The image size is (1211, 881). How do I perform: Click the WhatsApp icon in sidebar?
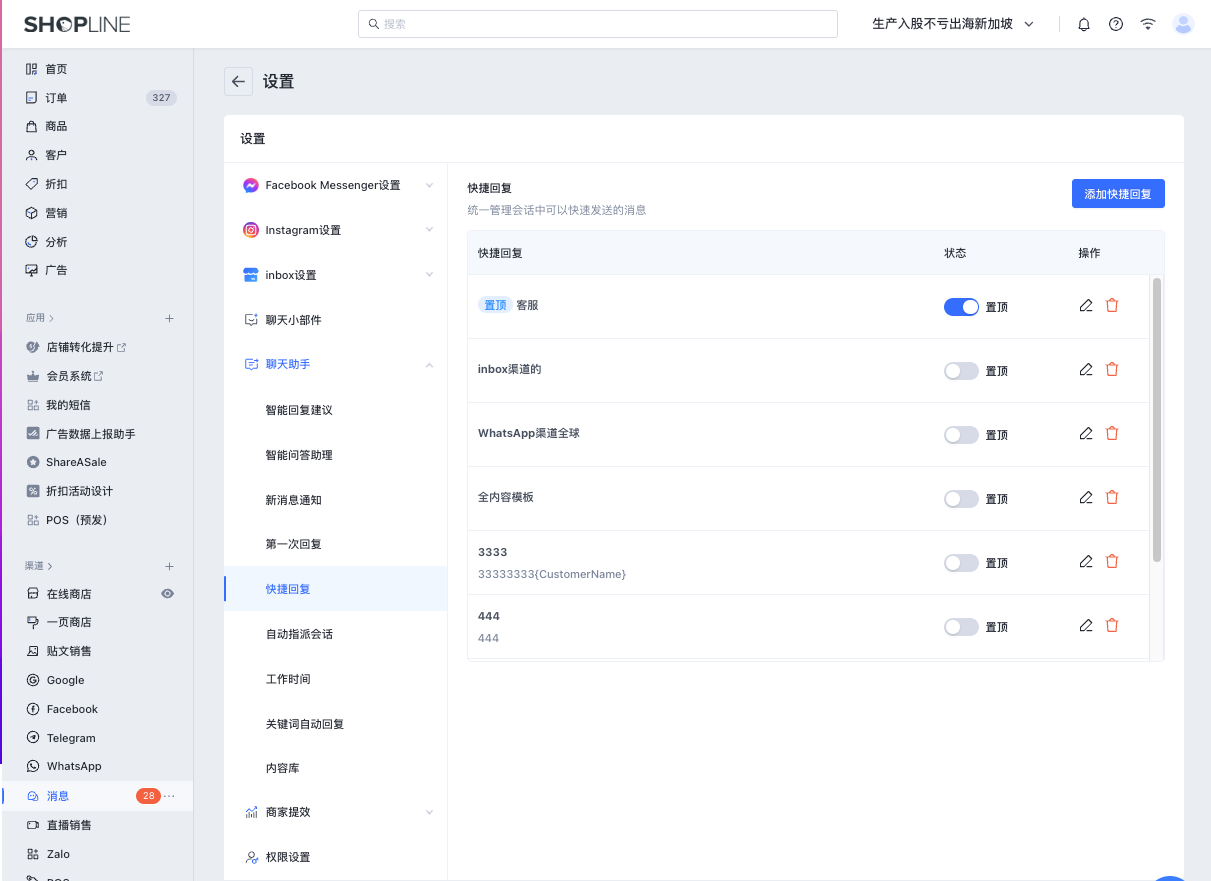point(33,766)
